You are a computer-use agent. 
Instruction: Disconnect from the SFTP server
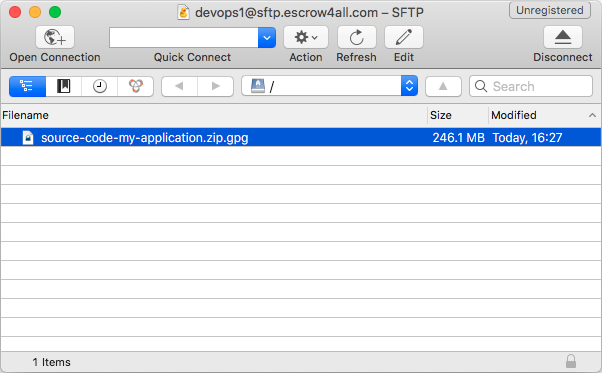point(563,37)
